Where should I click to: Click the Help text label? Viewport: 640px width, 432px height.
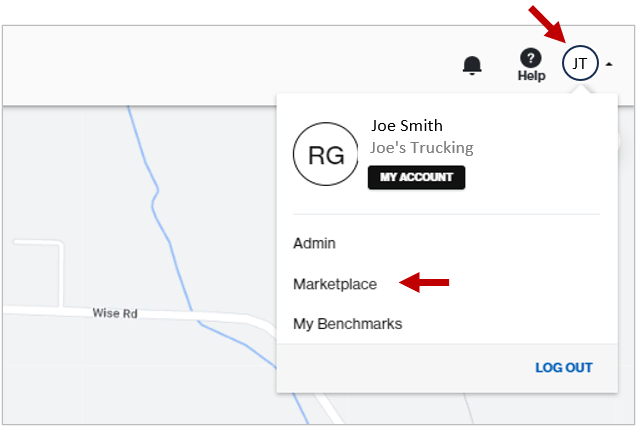click(x=531, y=76)
